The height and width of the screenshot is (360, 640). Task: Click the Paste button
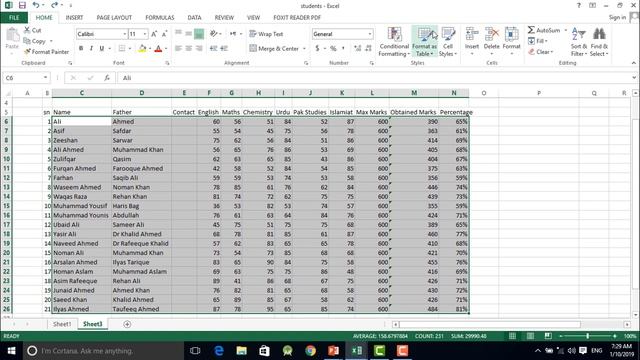click(x=12, y=38)
